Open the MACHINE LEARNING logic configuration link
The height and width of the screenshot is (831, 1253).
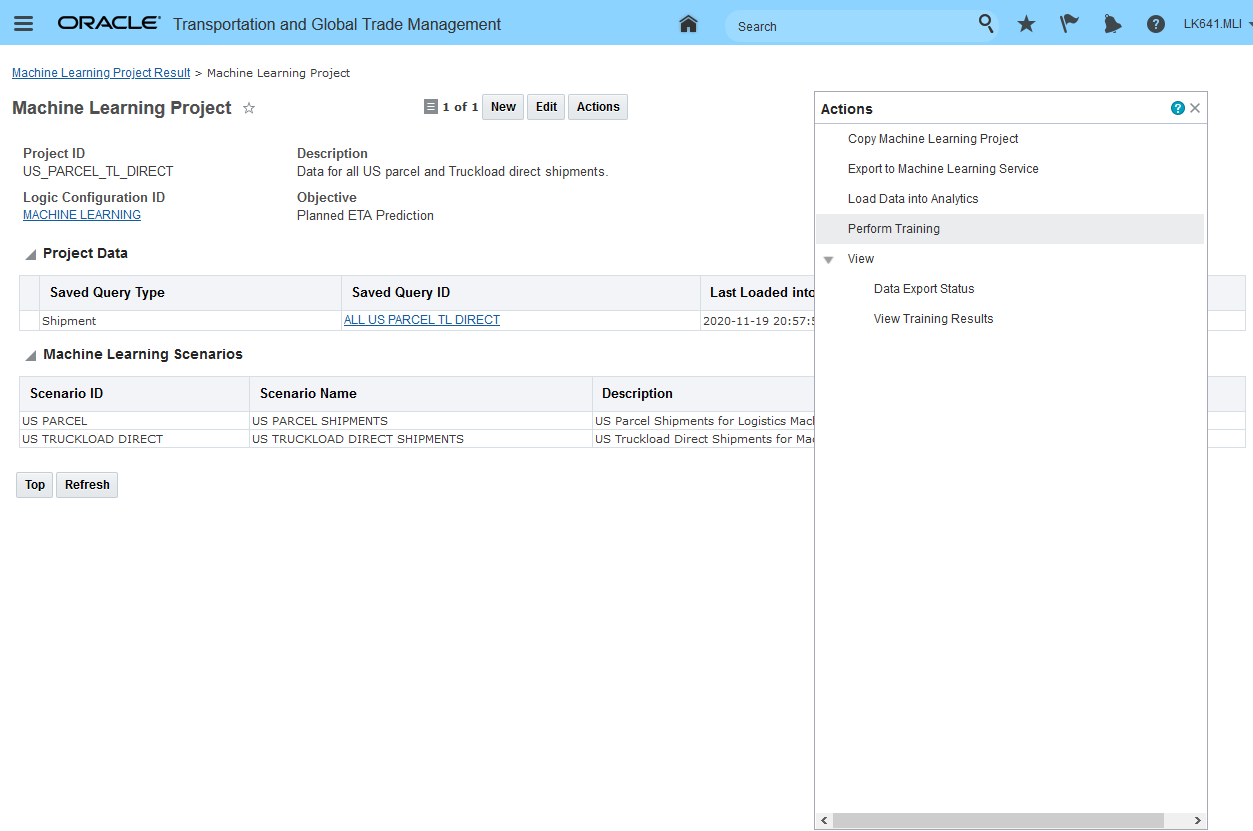pos(82,215)
